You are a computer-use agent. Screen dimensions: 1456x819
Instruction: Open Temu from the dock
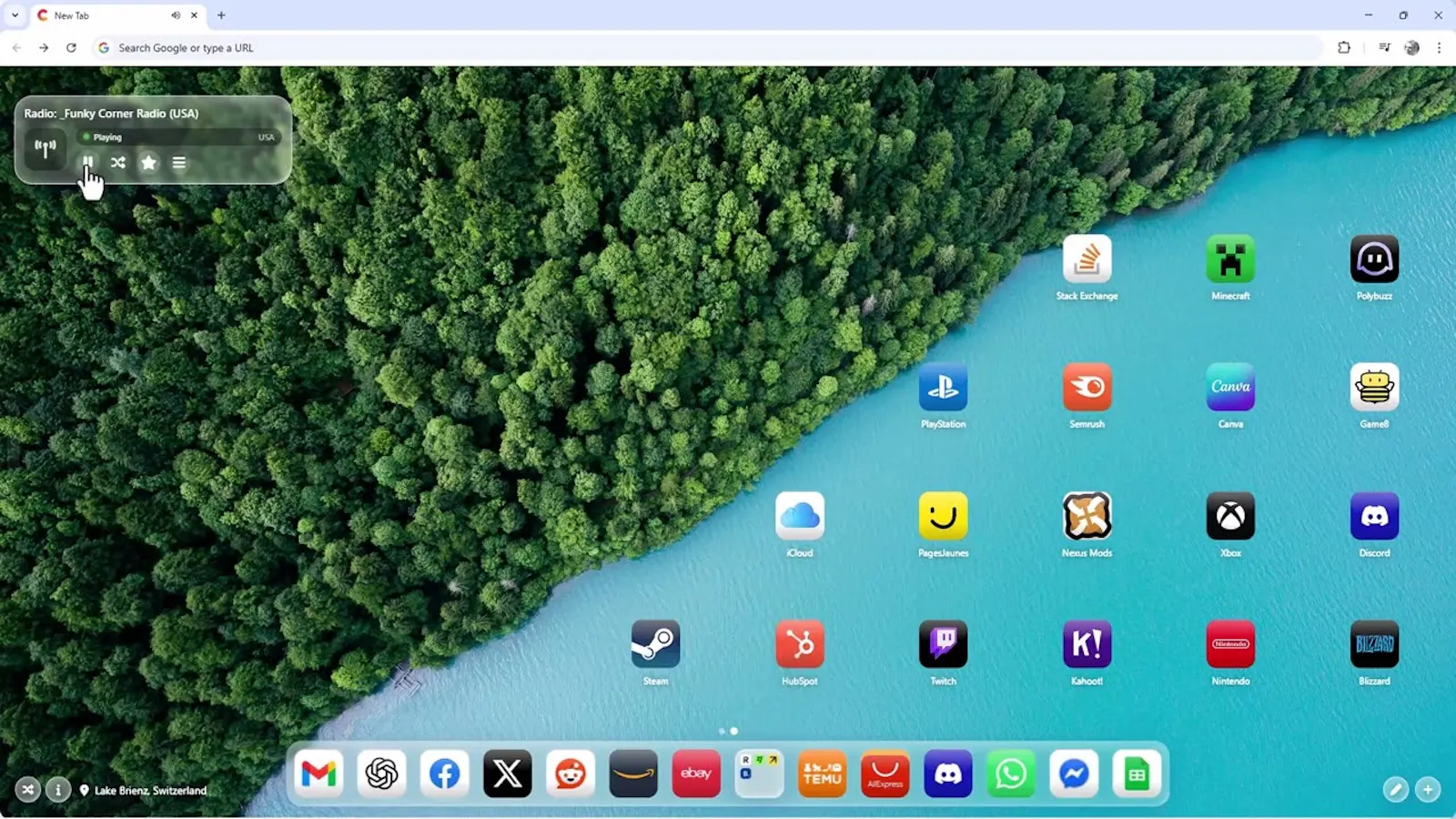(x=822, y=773)
